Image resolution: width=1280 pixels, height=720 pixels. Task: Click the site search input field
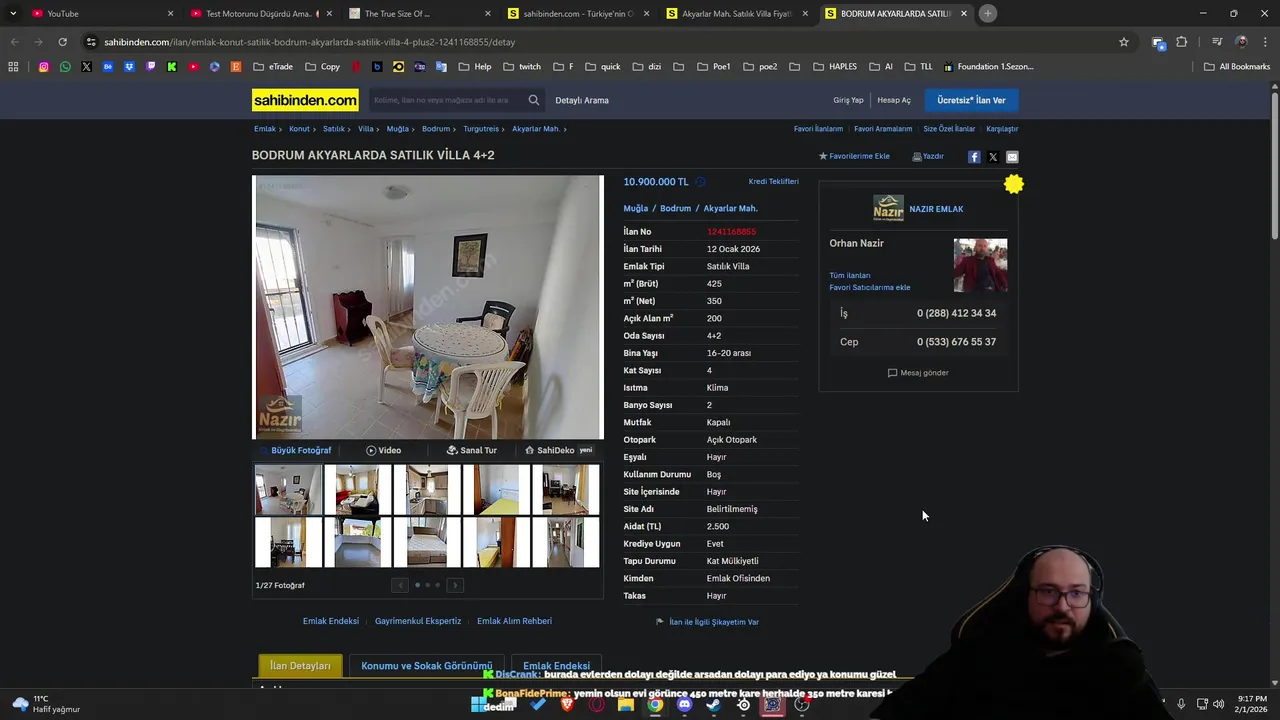445,100
